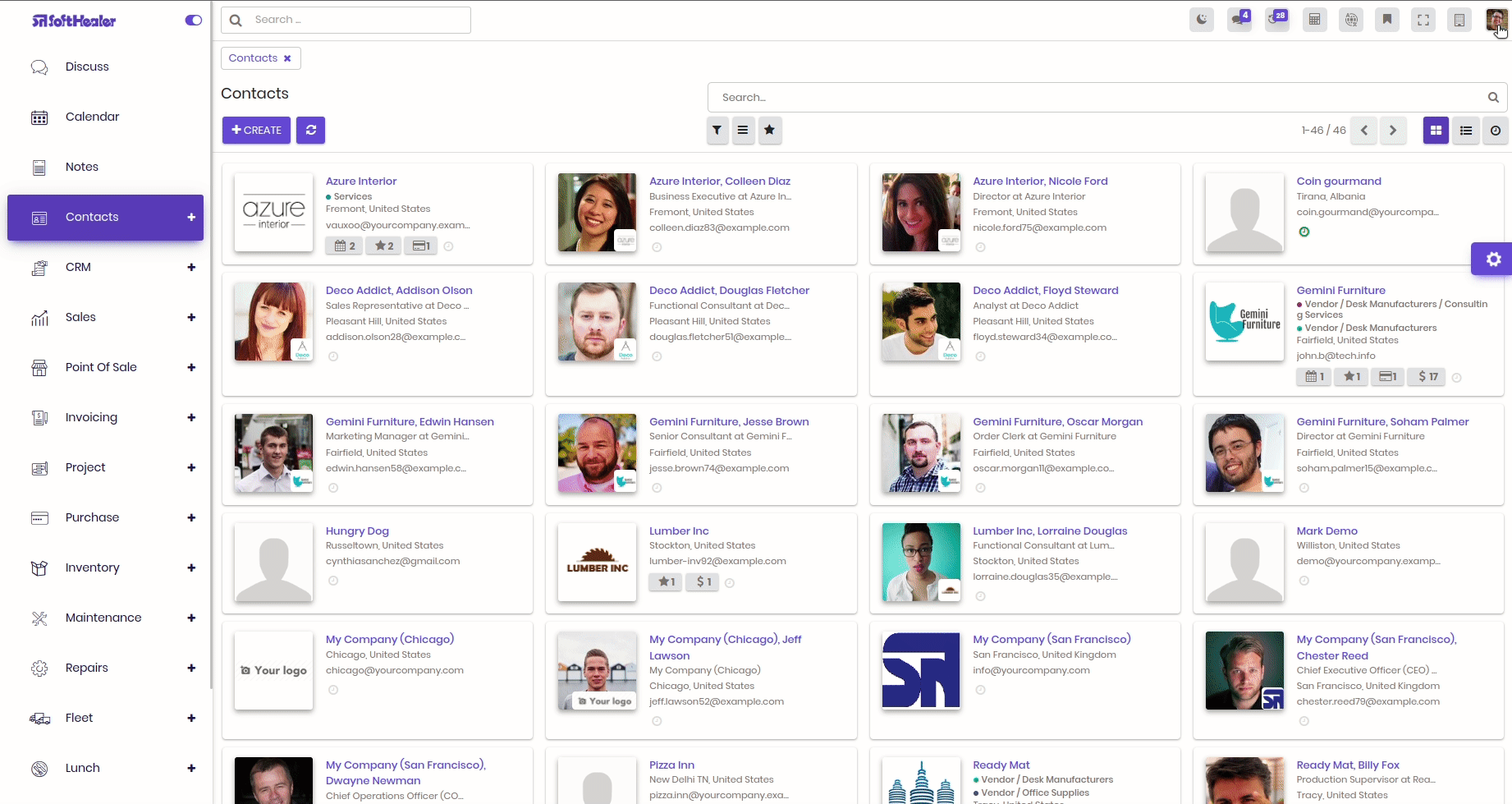Open Discuss in the sidebar
Screen dimensions: 1512x804
click(x=87, y=67)
